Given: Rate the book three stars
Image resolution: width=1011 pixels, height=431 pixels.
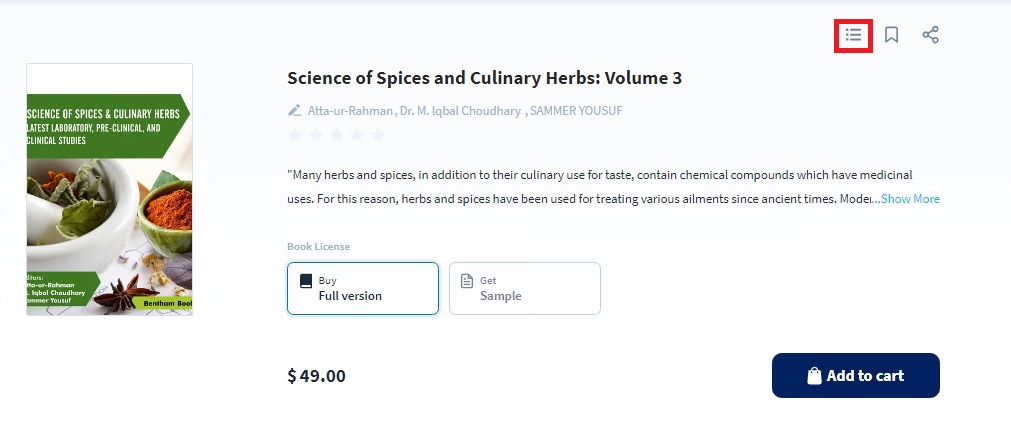Looking at the screenshot, I should point(336,135).
